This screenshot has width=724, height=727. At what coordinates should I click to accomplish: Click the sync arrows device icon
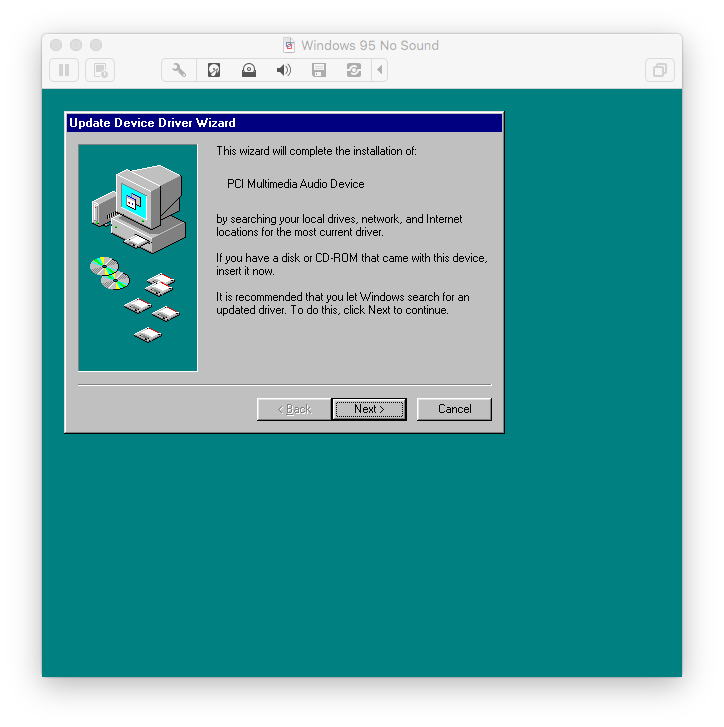coord(354,70)
